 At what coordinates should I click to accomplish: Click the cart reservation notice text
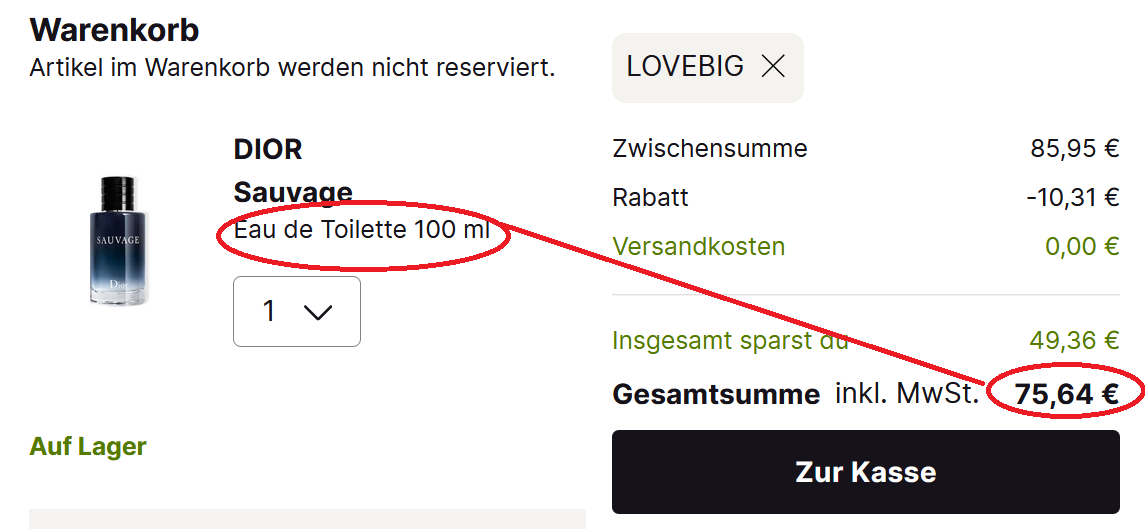tap(293, 67)
